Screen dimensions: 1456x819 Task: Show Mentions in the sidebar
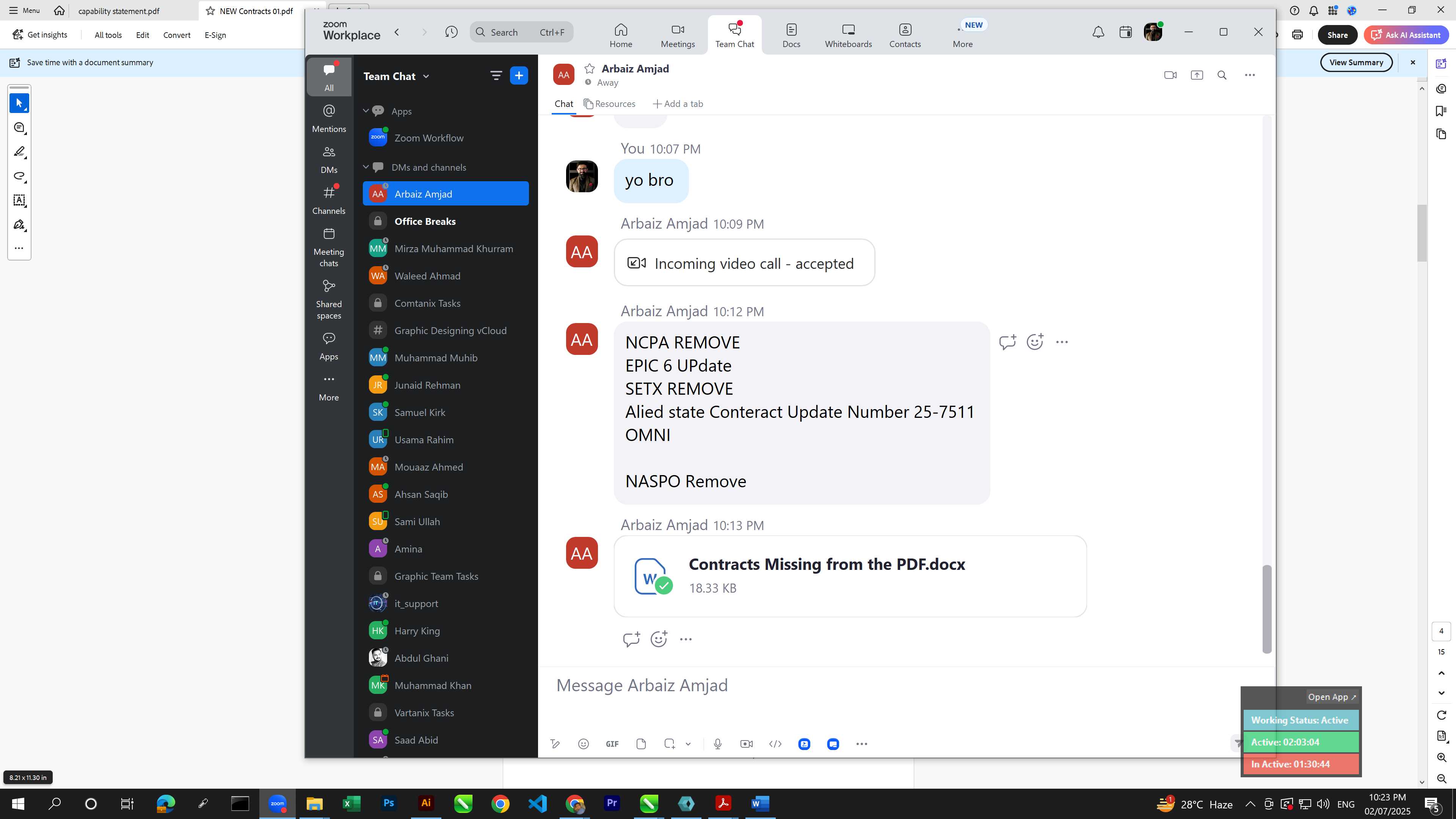point(329,118)
